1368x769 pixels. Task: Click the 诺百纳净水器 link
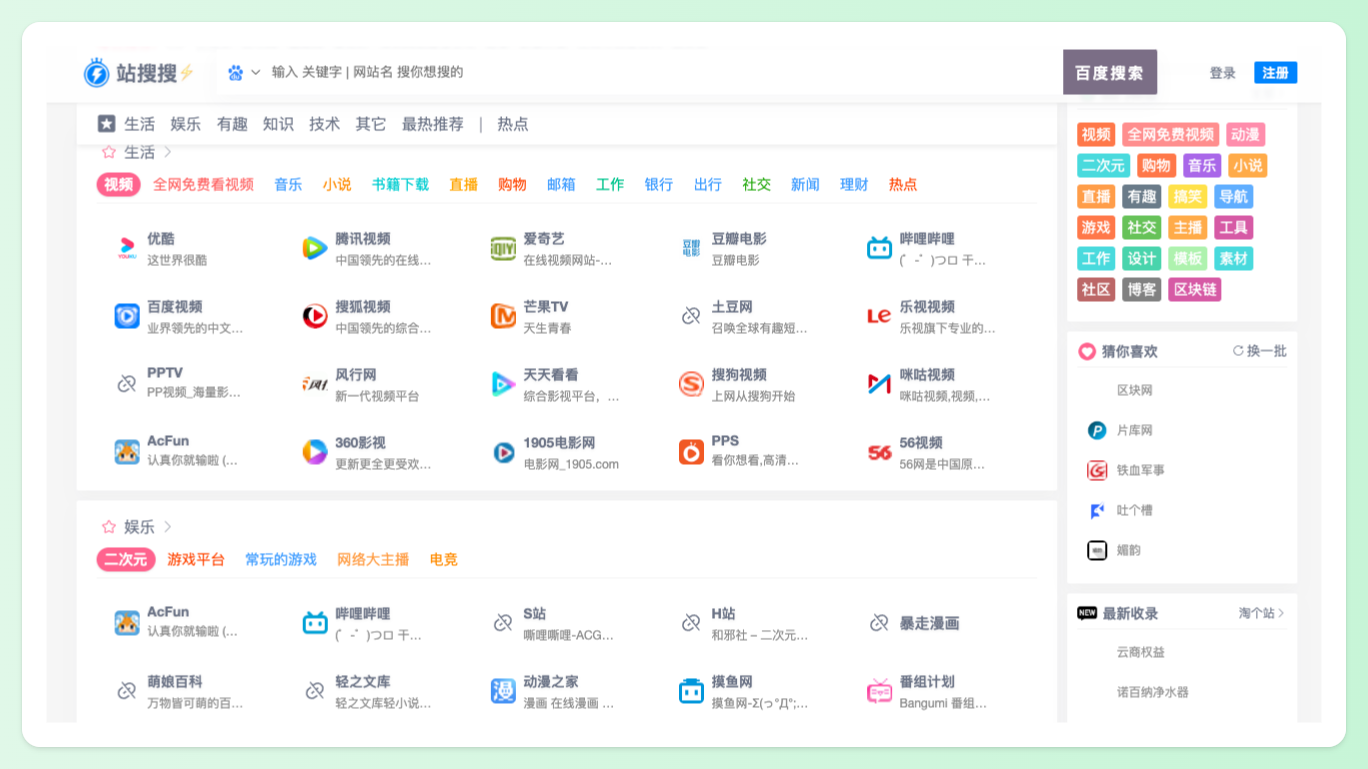tap(1152, 692)
